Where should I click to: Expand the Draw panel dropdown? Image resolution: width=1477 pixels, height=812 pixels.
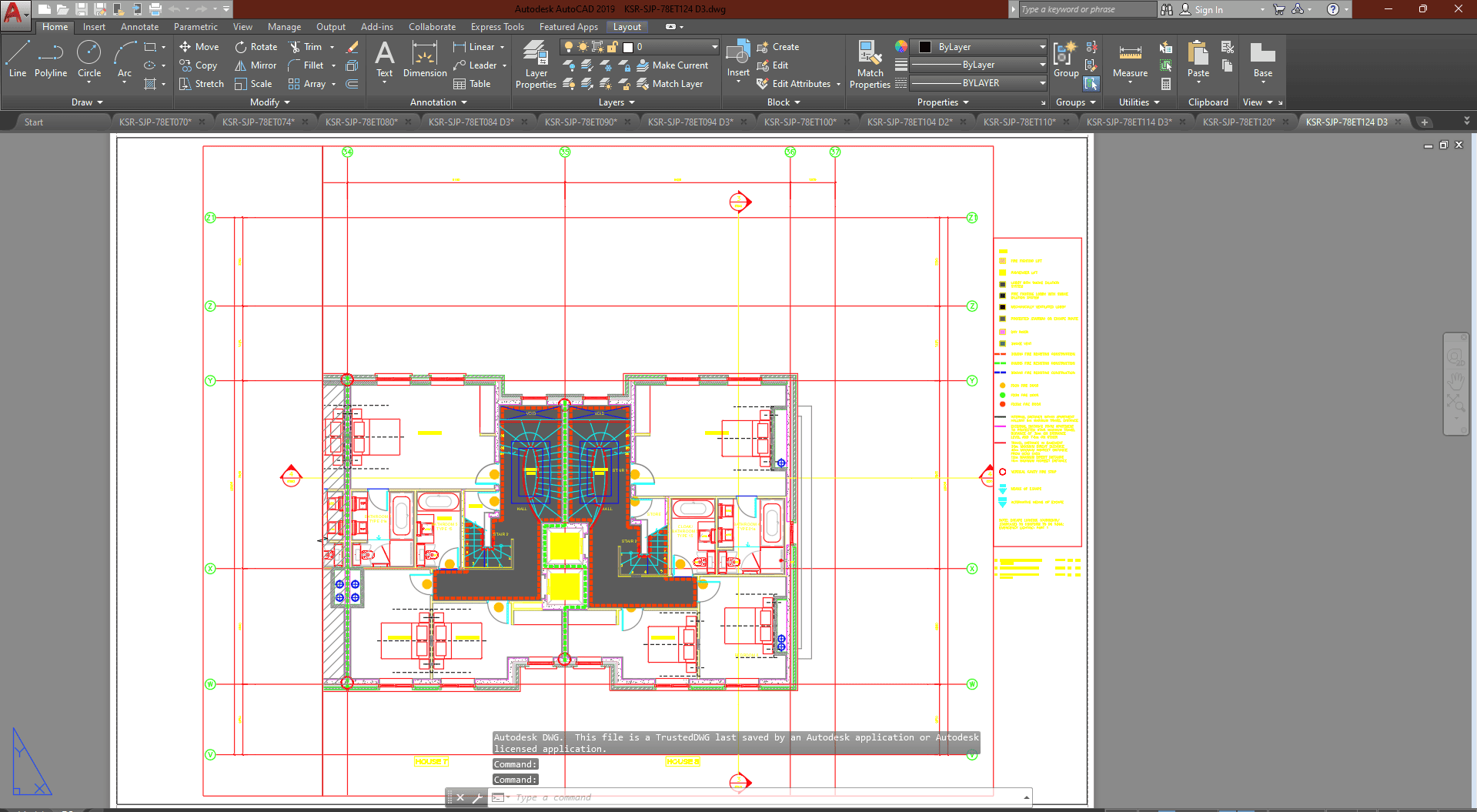(x=87, y=102)
